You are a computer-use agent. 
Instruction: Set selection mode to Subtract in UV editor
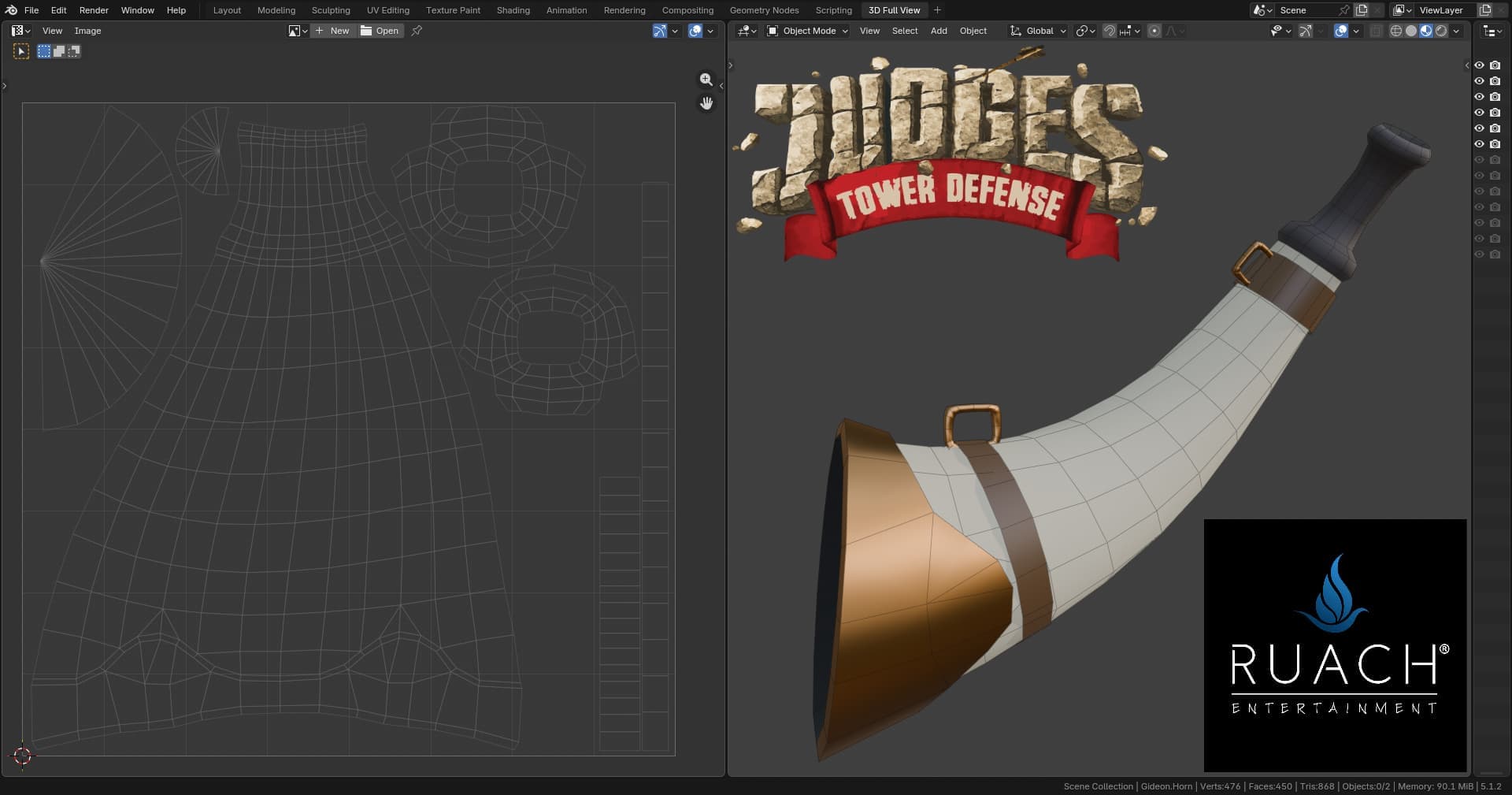[74, 51]
